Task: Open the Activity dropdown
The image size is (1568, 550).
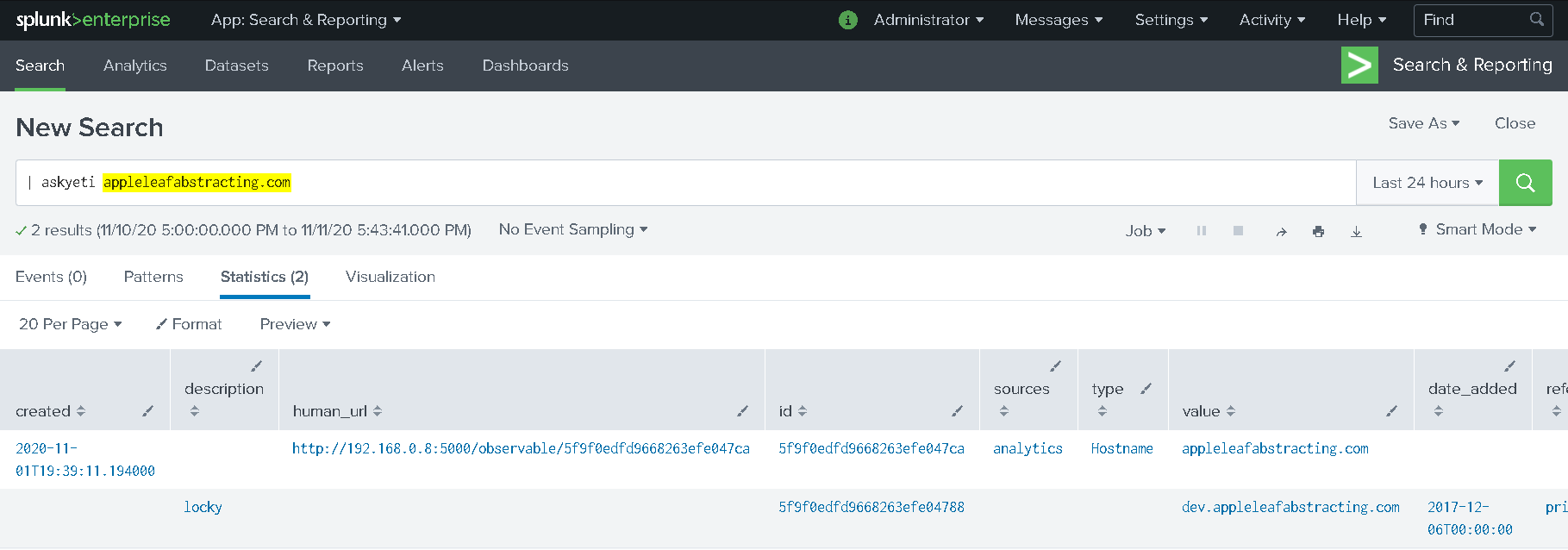Action: [1272, 20]
